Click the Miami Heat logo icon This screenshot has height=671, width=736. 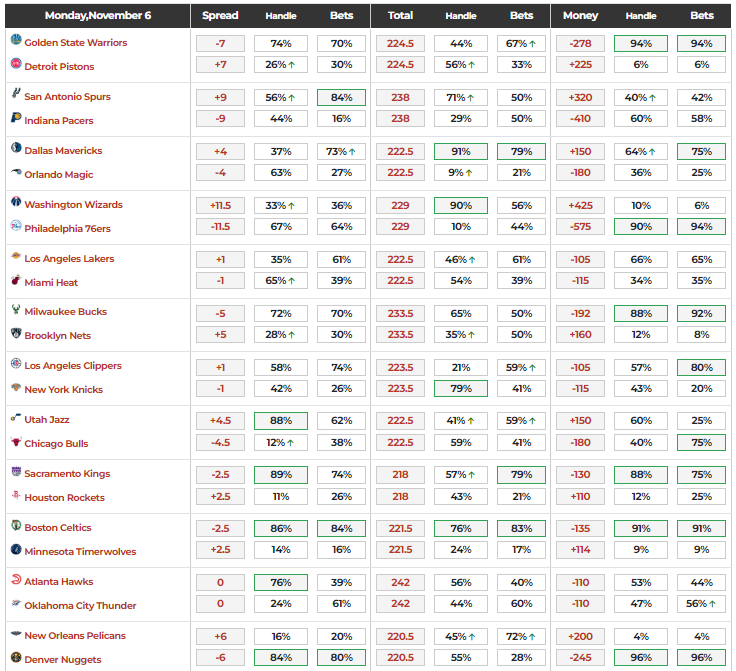tap(16, 279)
